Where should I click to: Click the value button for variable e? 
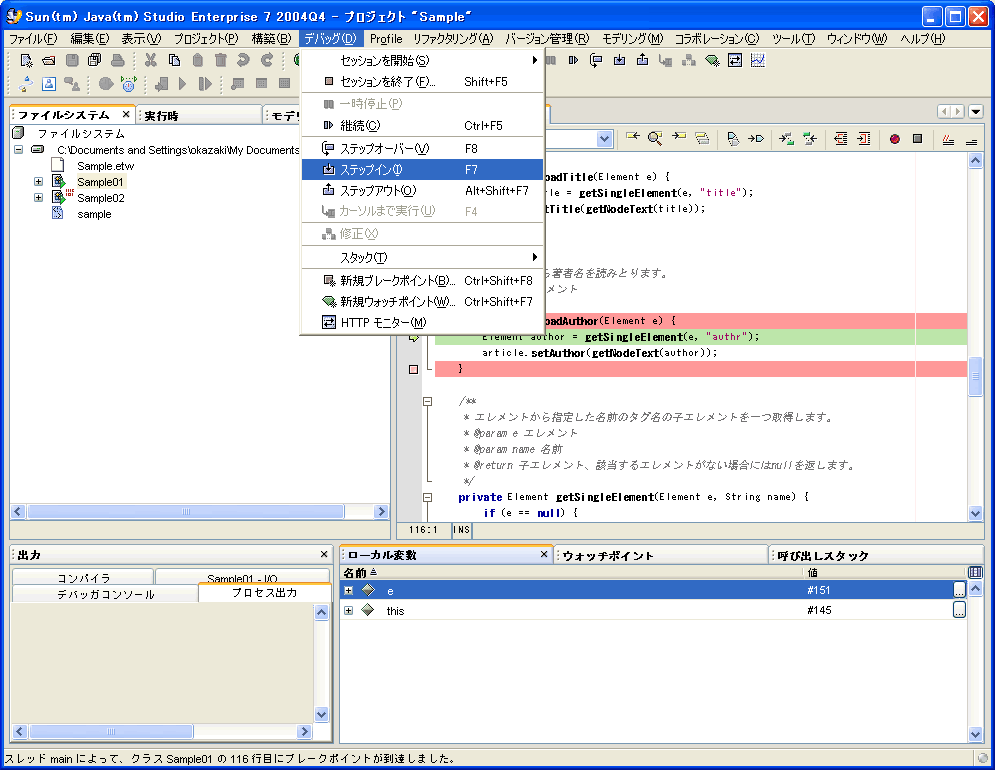(959, 590)
